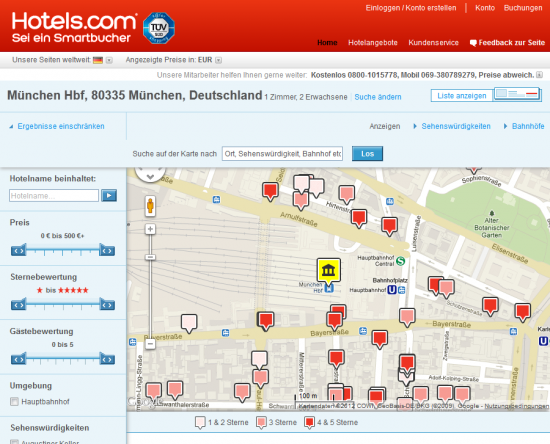This screenshot has height=444, width=550.
Task: Click the light pin north of Bayerstraße west end
Action: point(189,323)
